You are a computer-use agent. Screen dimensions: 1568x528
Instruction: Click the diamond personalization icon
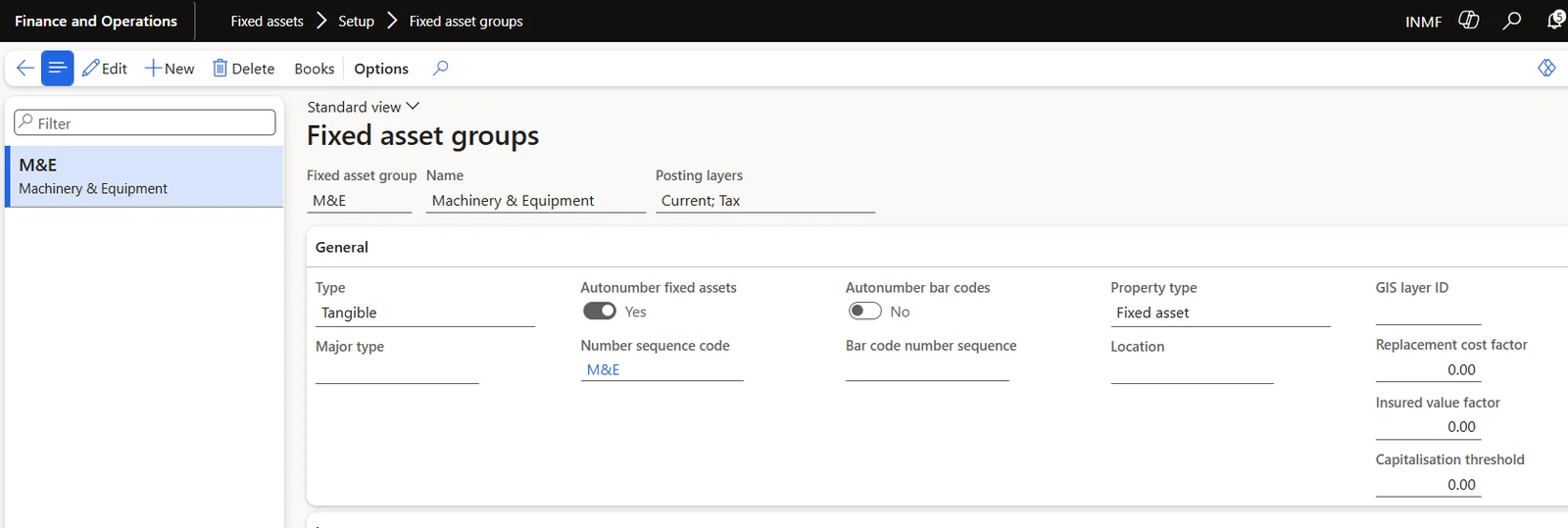tap(1546, 68)
